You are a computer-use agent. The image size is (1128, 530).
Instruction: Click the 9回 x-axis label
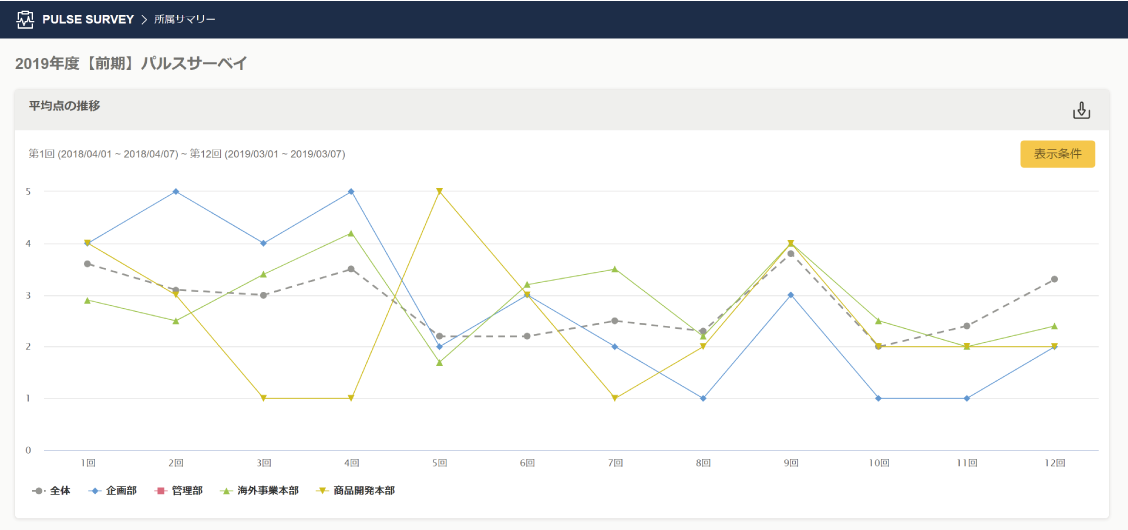click(x=790, y=464)
